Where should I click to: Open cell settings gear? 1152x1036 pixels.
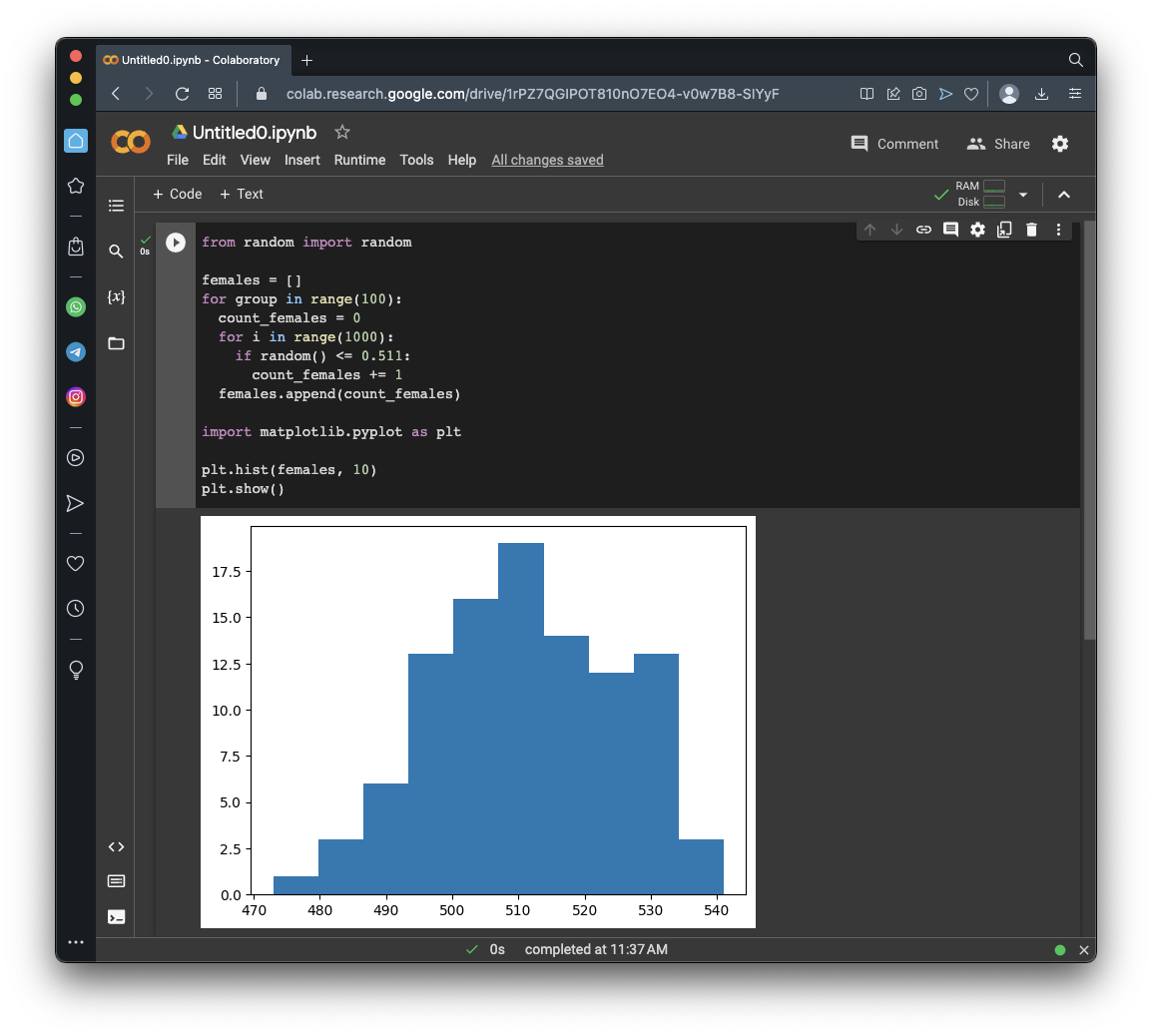click(977, 230)
